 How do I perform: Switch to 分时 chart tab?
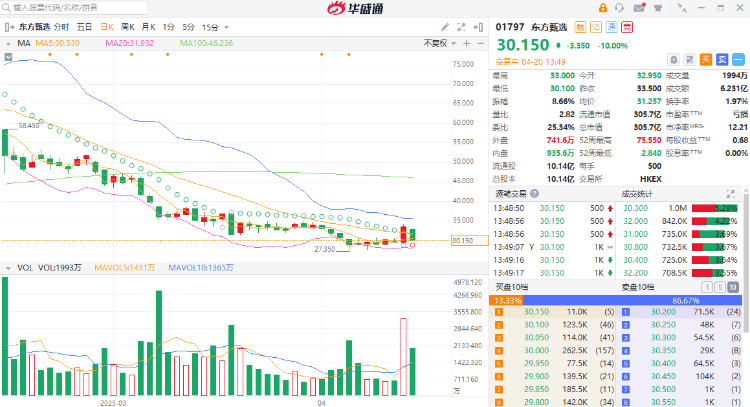[x=61, y=27]
